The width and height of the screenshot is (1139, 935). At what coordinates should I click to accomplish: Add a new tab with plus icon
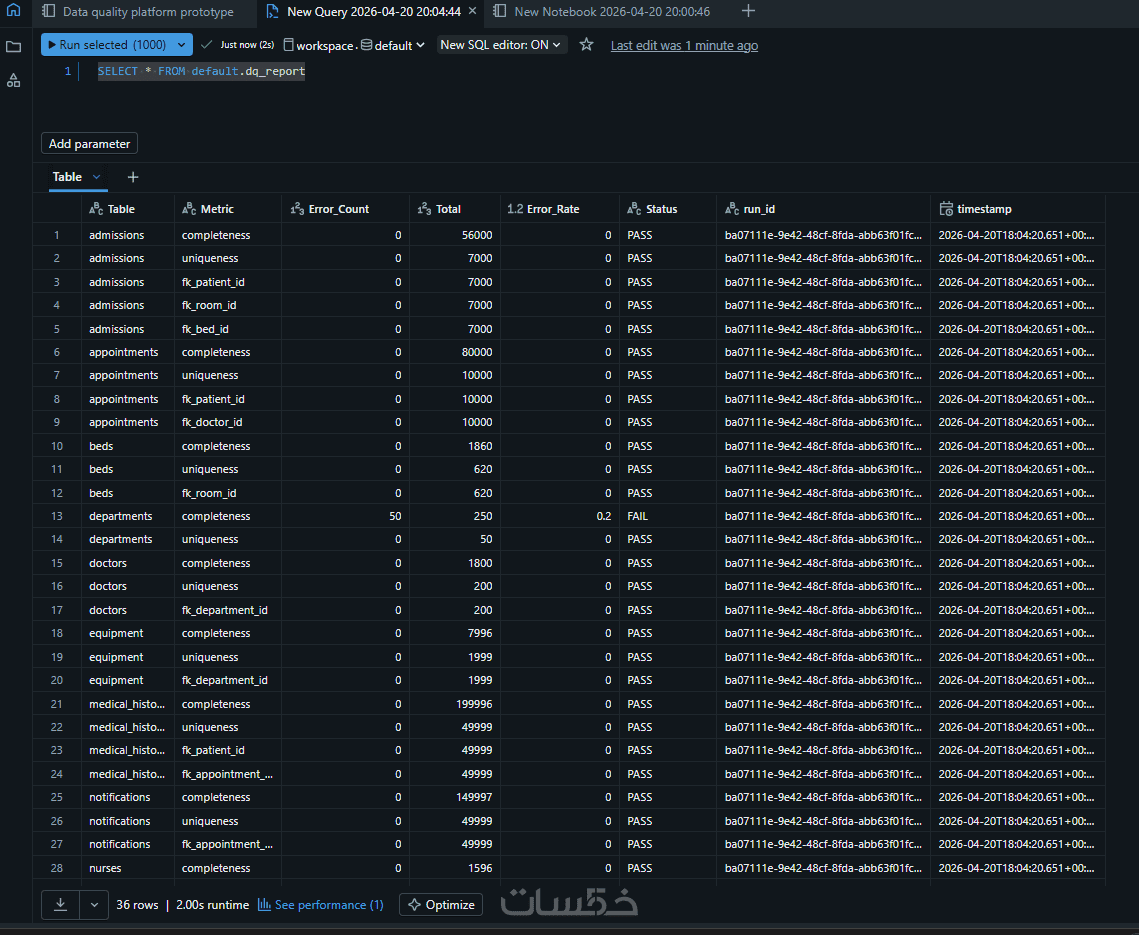(748, 11)
